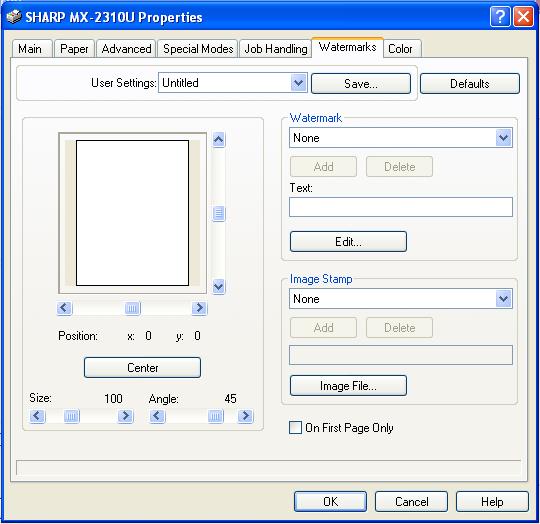Image resolution: width=540 pixels, height=524 pixels.
Task: Click the preview horizontal scroll left arrow
Action: (x=64, y=308)
